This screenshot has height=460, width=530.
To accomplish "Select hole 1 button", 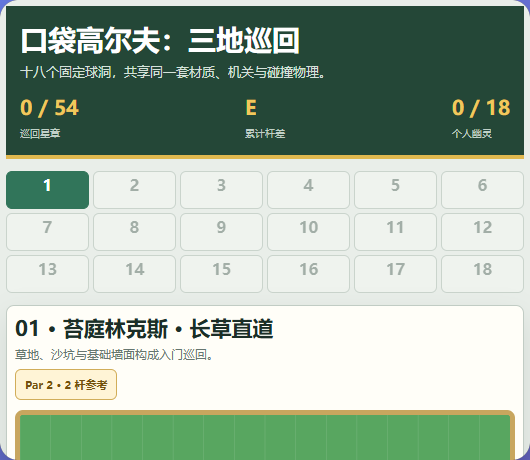I will tap(47, 190).
